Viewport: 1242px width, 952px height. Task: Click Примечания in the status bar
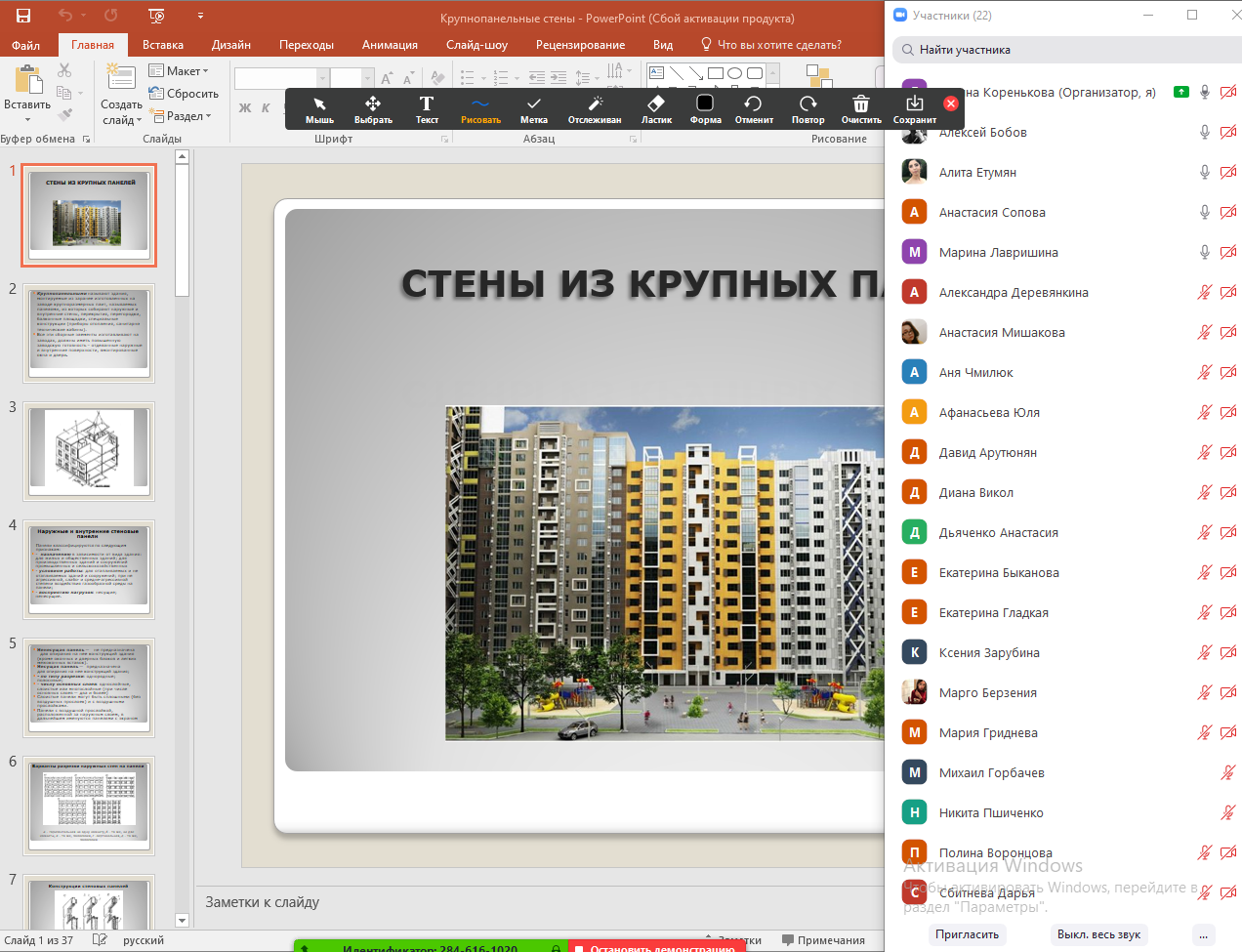(823, 940)
